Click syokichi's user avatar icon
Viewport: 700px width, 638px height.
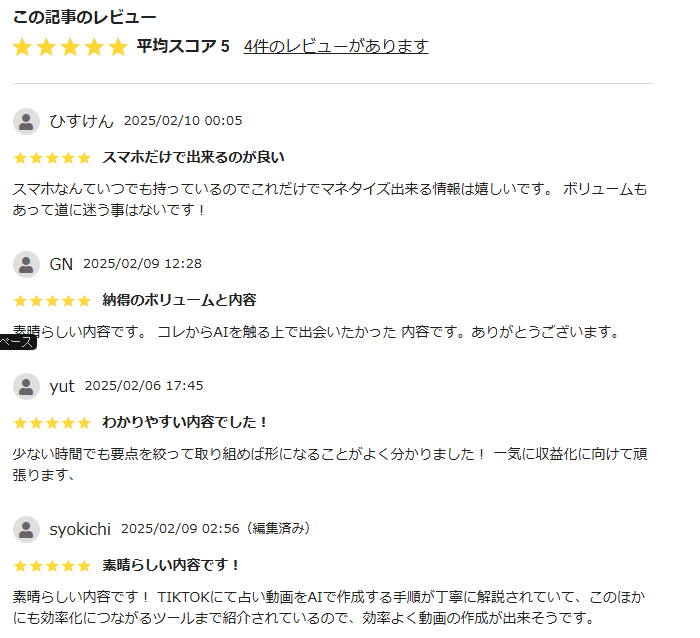26,530
